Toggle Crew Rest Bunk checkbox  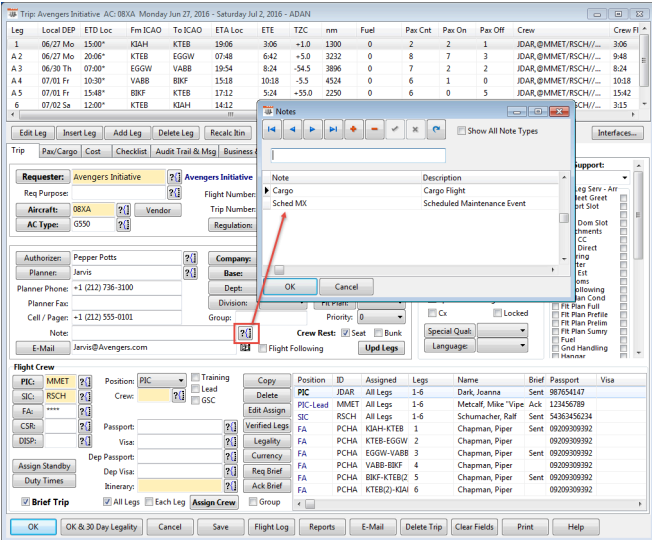point(378,333)
